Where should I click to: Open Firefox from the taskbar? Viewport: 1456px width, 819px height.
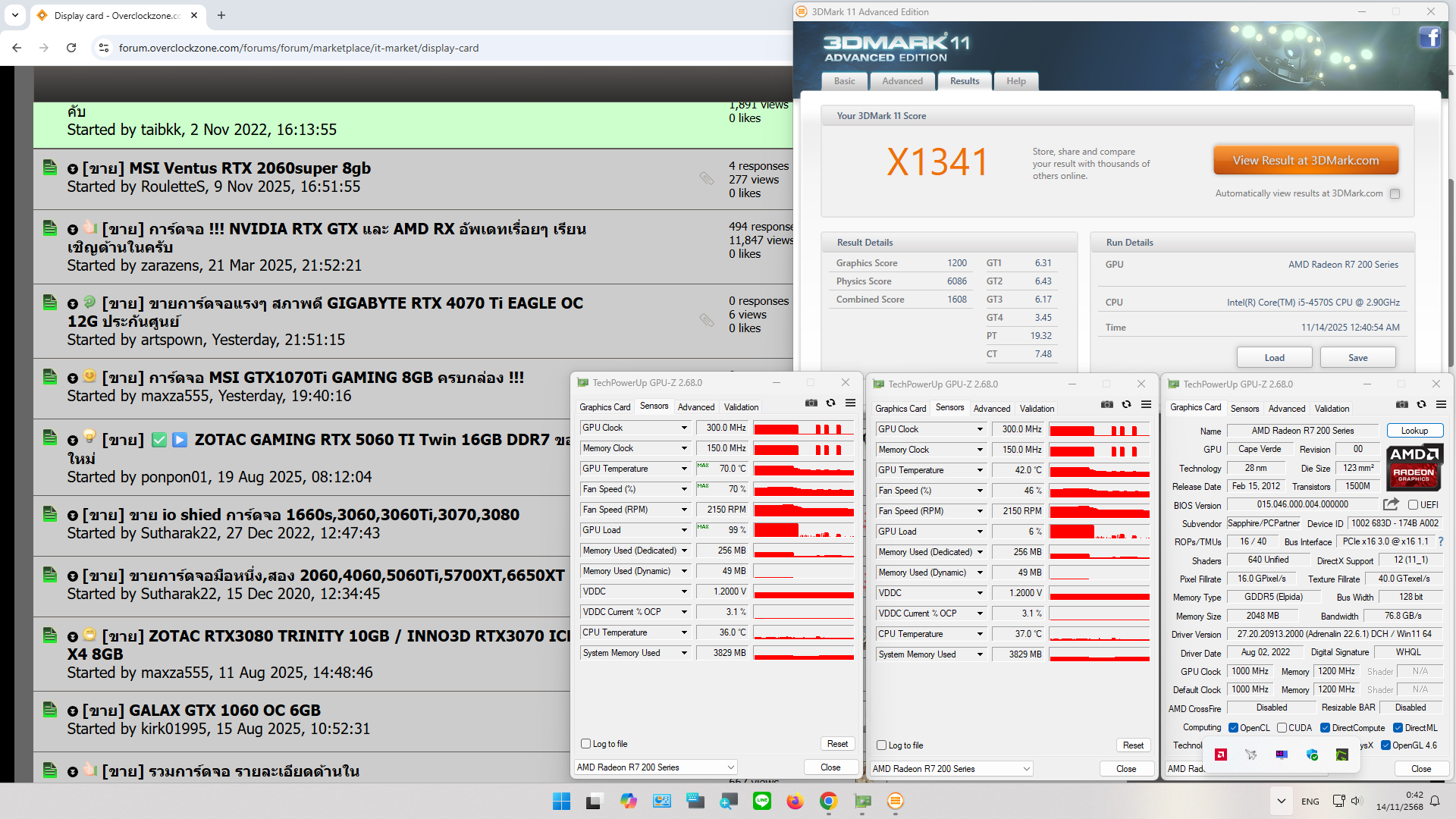pyautogui.click(x=795, y=801)
